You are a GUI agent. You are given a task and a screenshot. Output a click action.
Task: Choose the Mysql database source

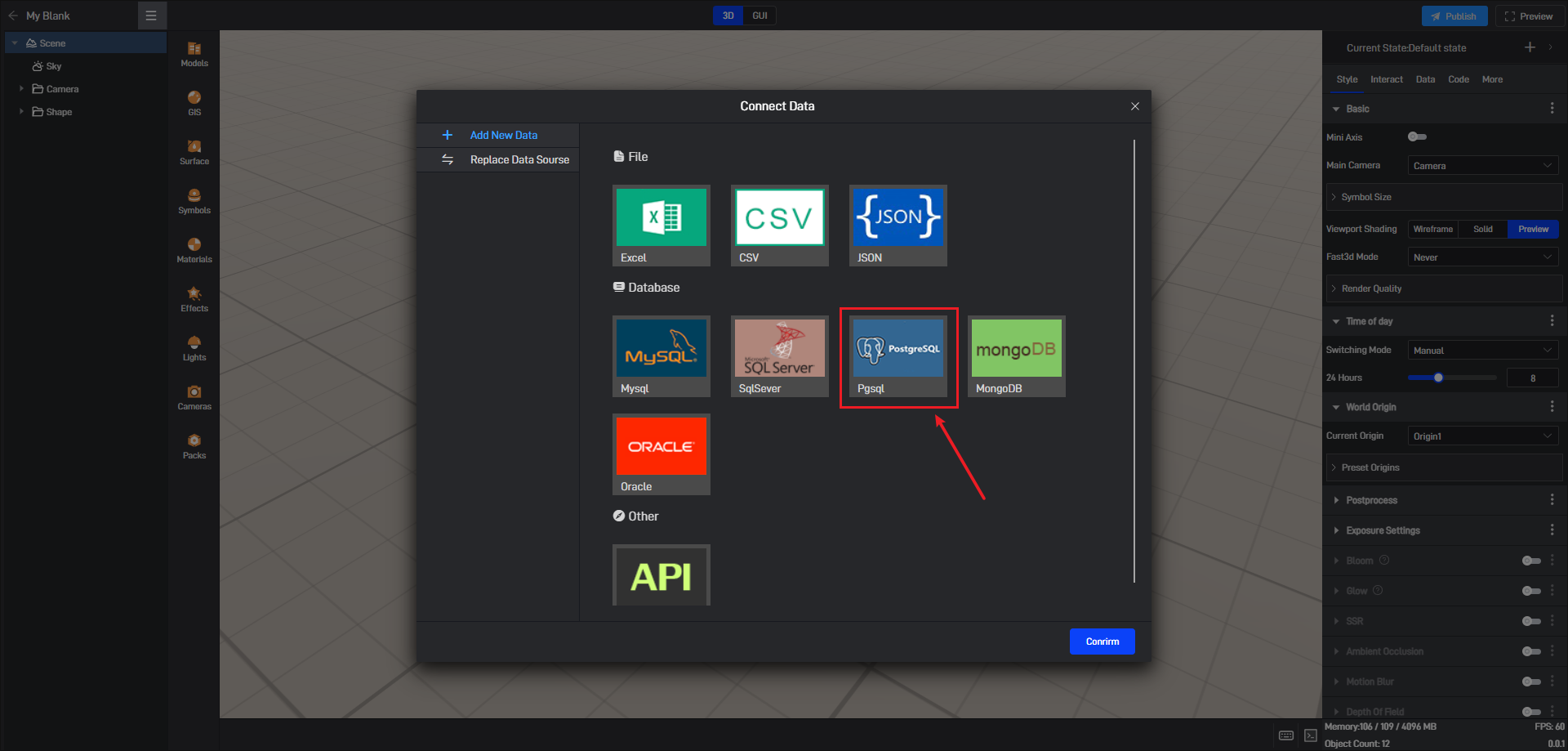coord(661,356)
